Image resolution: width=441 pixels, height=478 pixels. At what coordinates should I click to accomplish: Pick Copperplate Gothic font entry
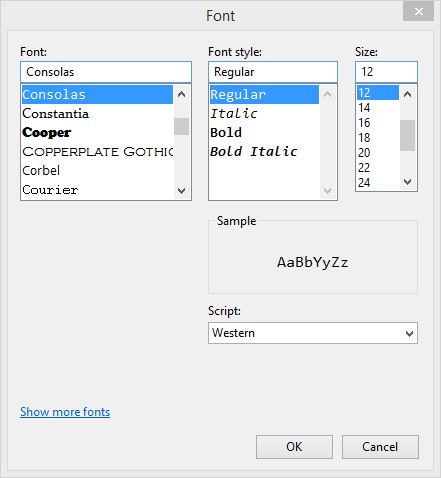point(97,152)
